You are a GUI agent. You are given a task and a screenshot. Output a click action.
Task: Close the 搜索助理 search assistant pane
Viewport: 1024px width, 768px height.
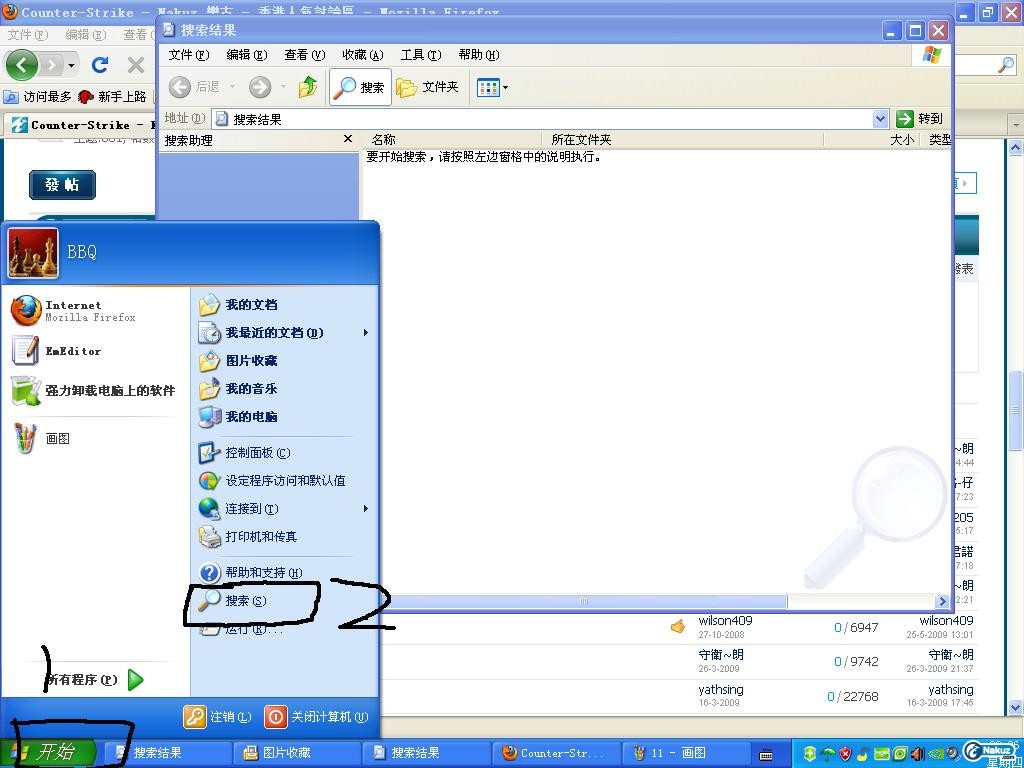pyautogui.click(x=348, y=139)
